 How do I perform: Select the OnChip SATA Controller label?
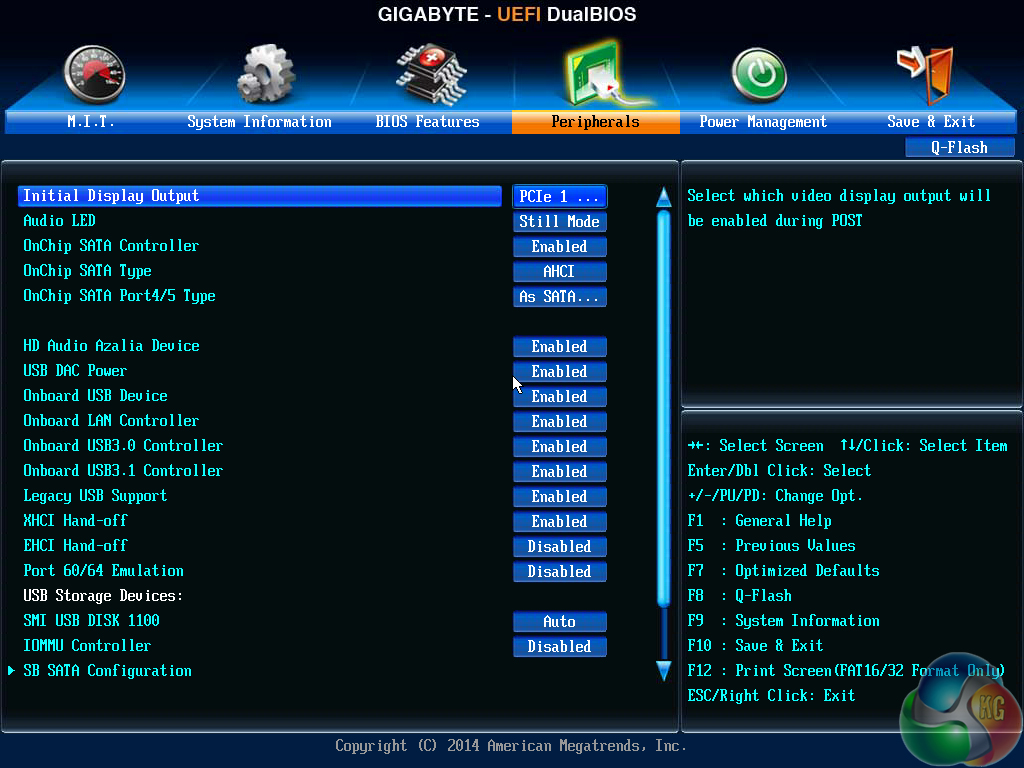(111, 246)
